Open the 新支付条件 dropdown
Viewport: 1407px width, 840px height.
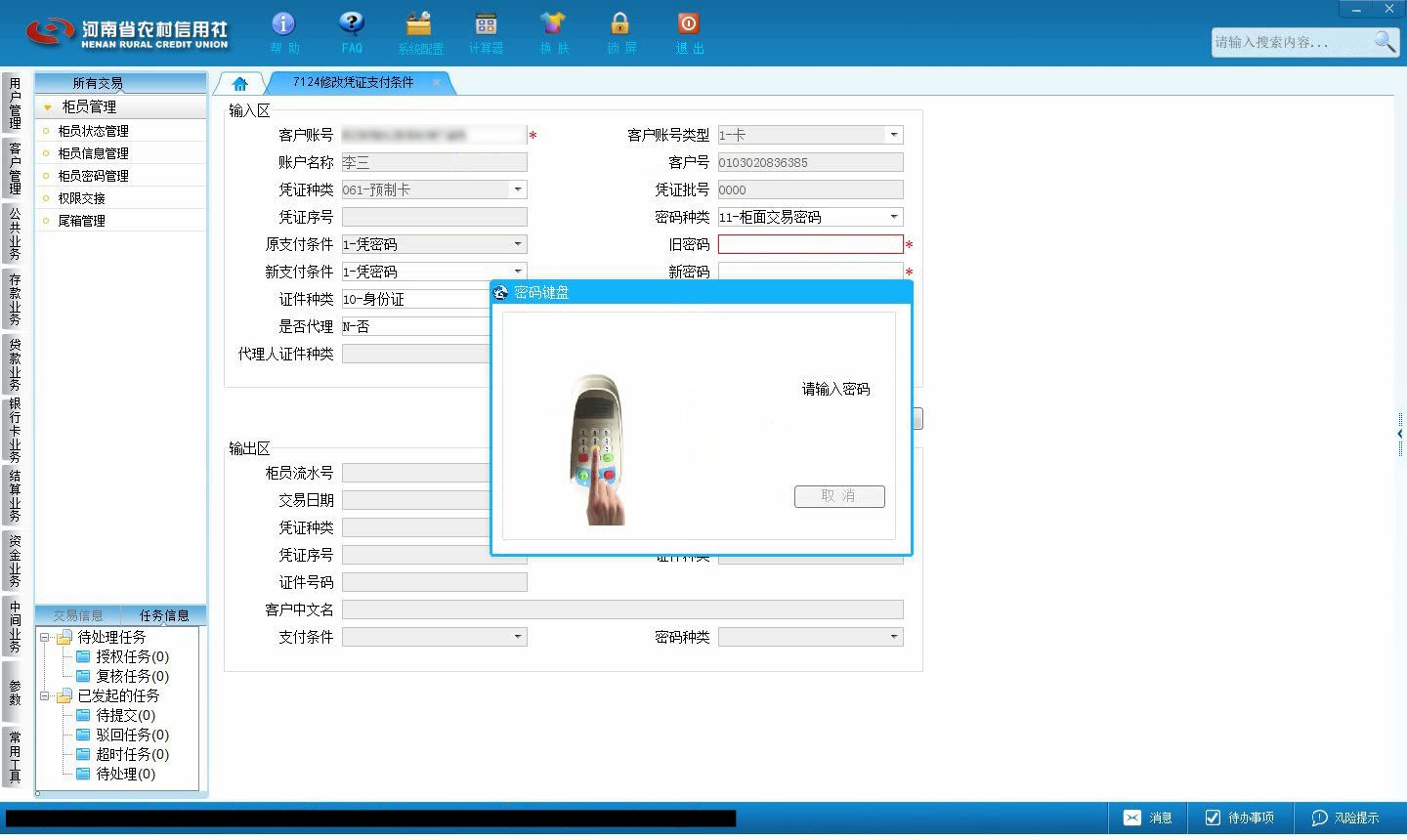[x=518, y=271]
